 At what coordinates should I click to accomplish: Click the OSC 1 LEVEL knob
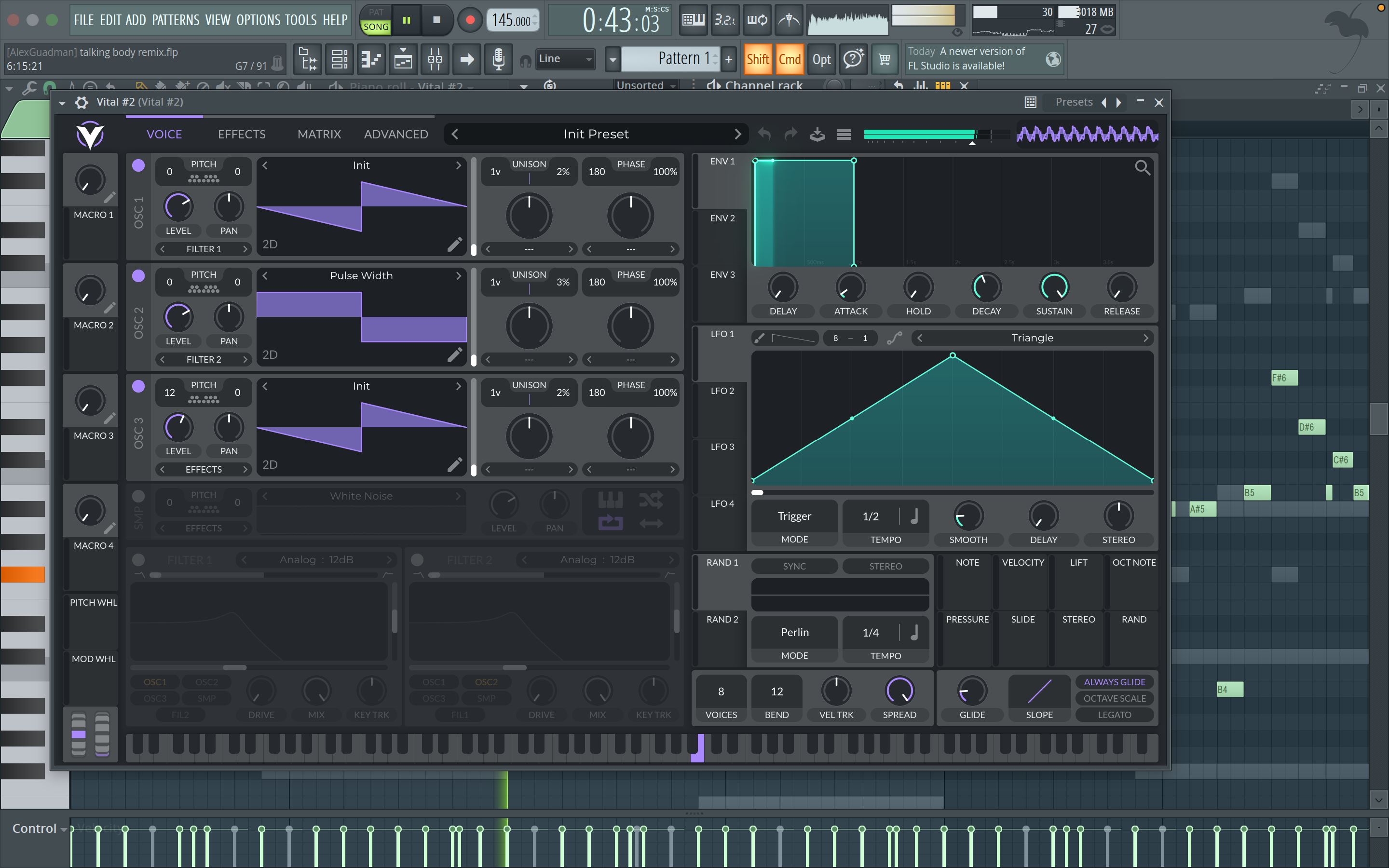[x=178, y=207]
